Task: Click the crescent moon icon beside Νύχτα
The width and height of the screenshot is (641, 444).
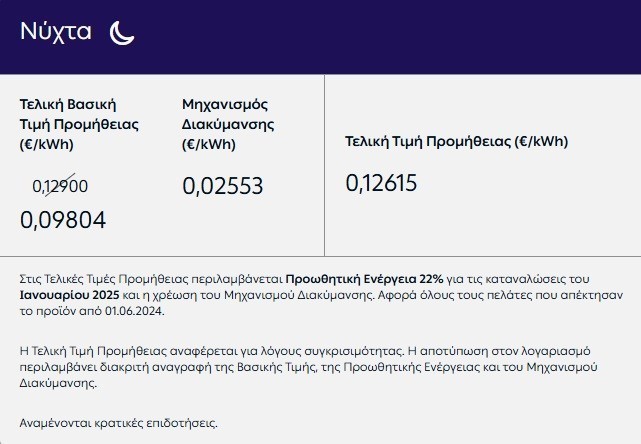Action: pos(122,33)
